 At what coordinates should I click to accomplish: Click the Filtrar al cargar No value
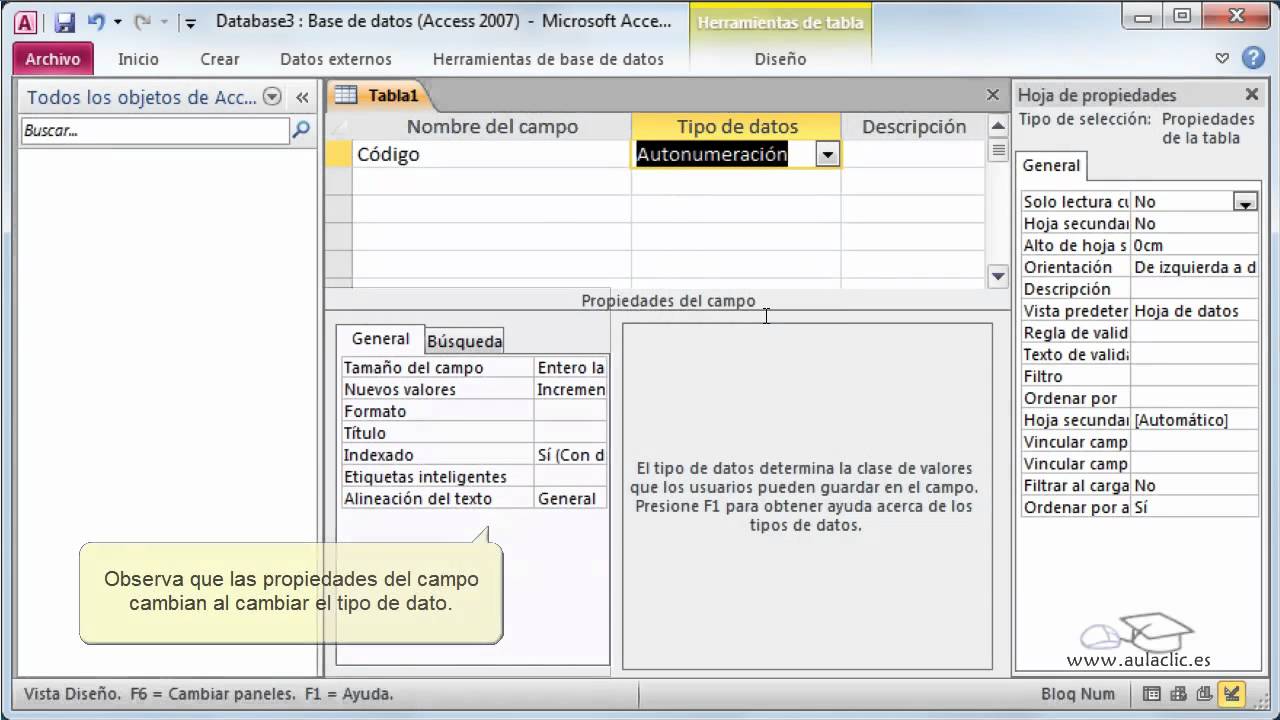click(x=1194, y=486)
